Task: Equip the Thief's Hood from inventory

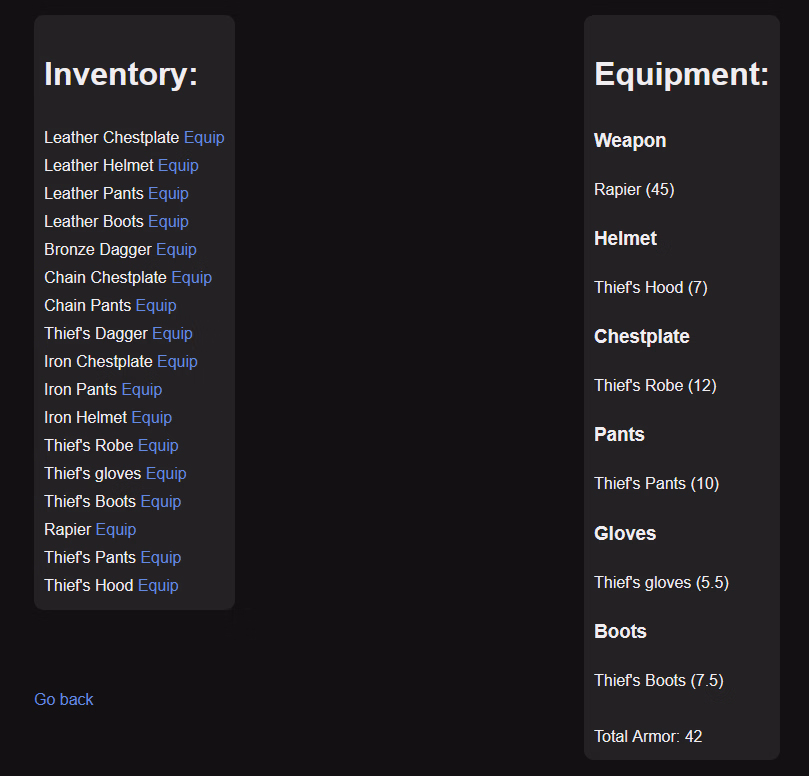Action: 158,586
